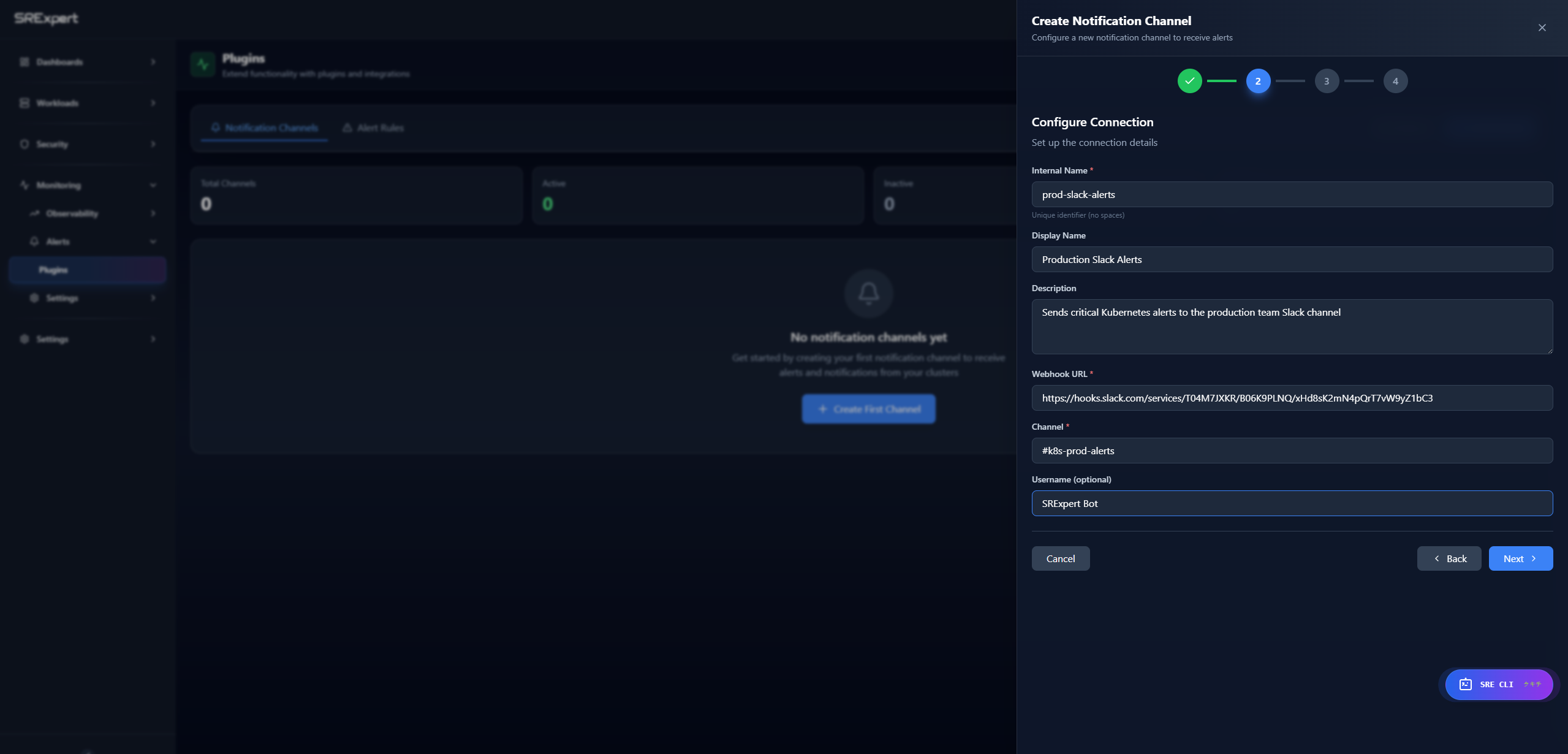
Task: Click the Description text area
Action: point(1292,327)
